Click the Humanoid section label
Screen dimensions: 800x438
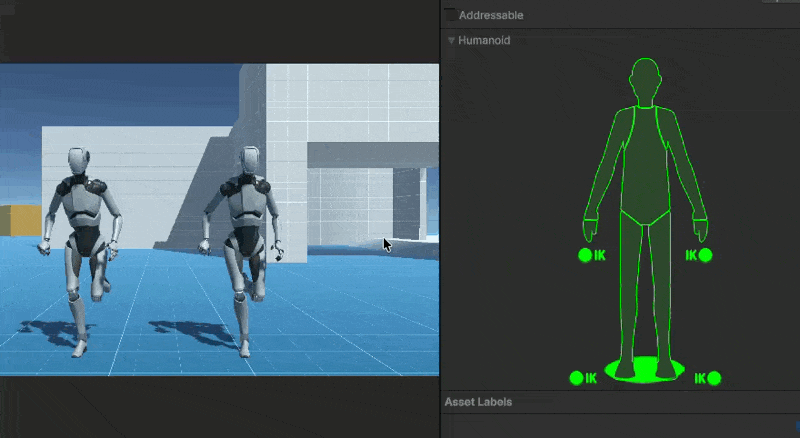(484, 41)
